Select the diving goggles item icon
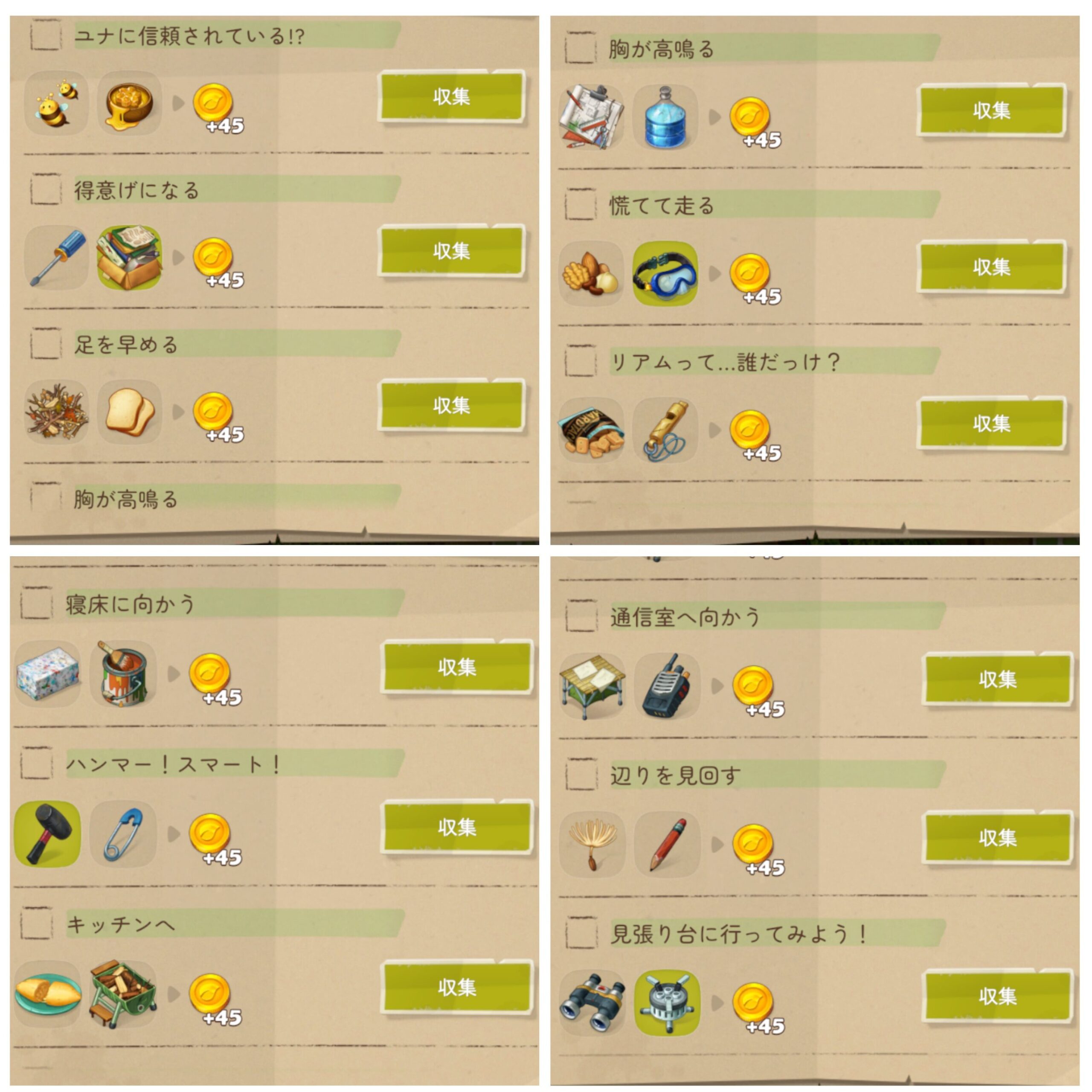The width and height of the screenshot is (1092, 1092). pos(665,274)
